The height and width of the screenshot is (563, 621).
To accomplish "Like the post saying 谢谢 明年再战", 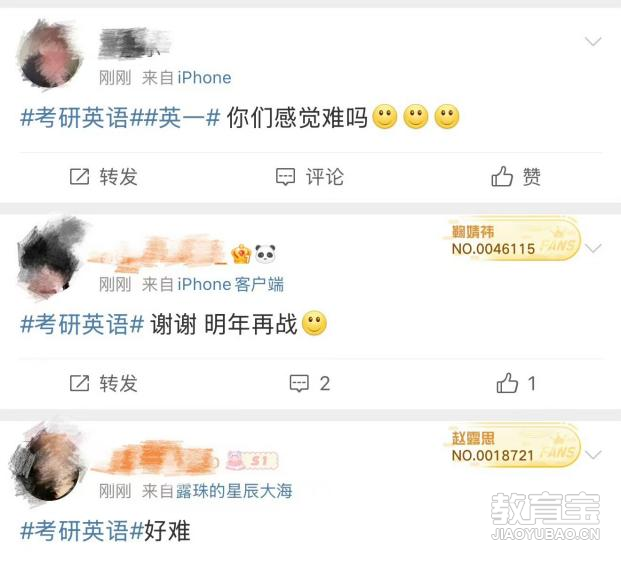I will (x=507, y=383).
